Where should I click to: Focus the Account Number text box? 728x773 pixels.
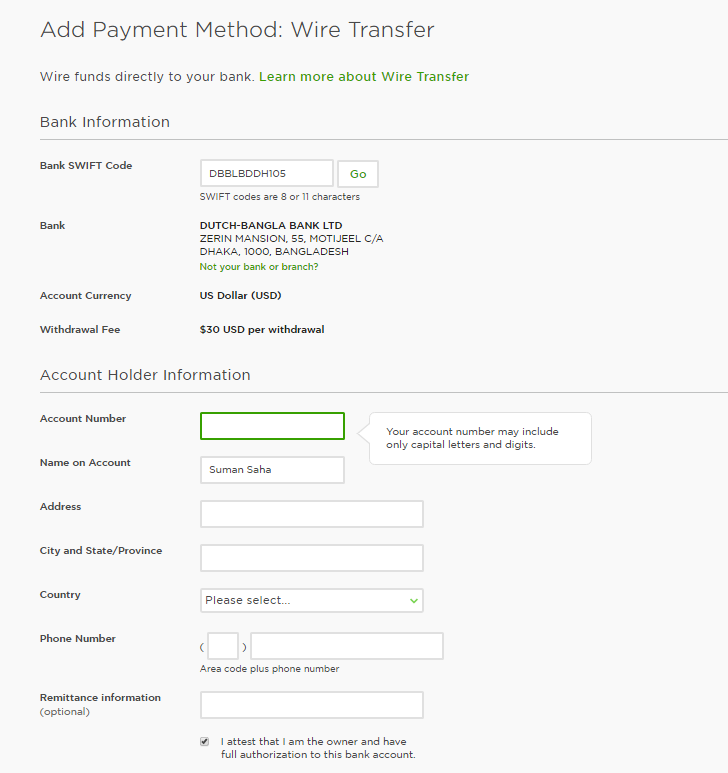(272, 426)
